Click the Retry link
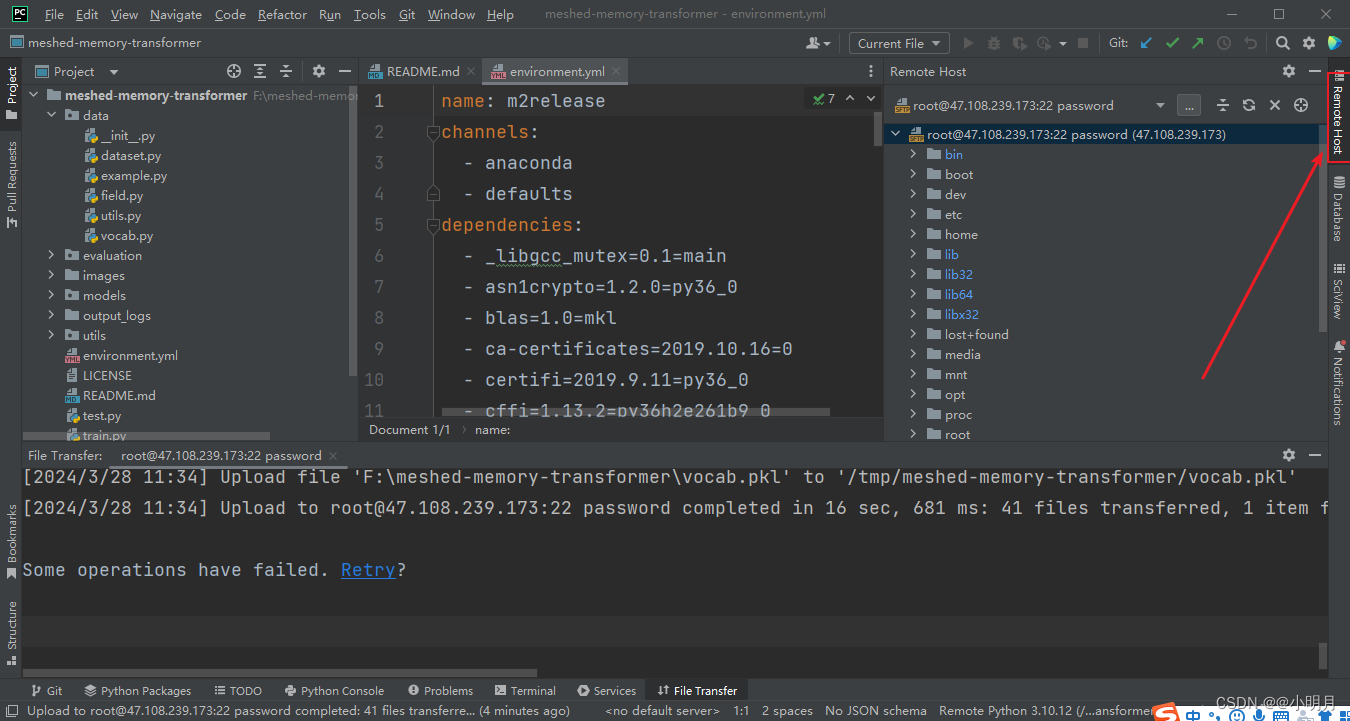Image resolution: width=1350 pixels, height=721 pixels. click(x=368, y=570)
